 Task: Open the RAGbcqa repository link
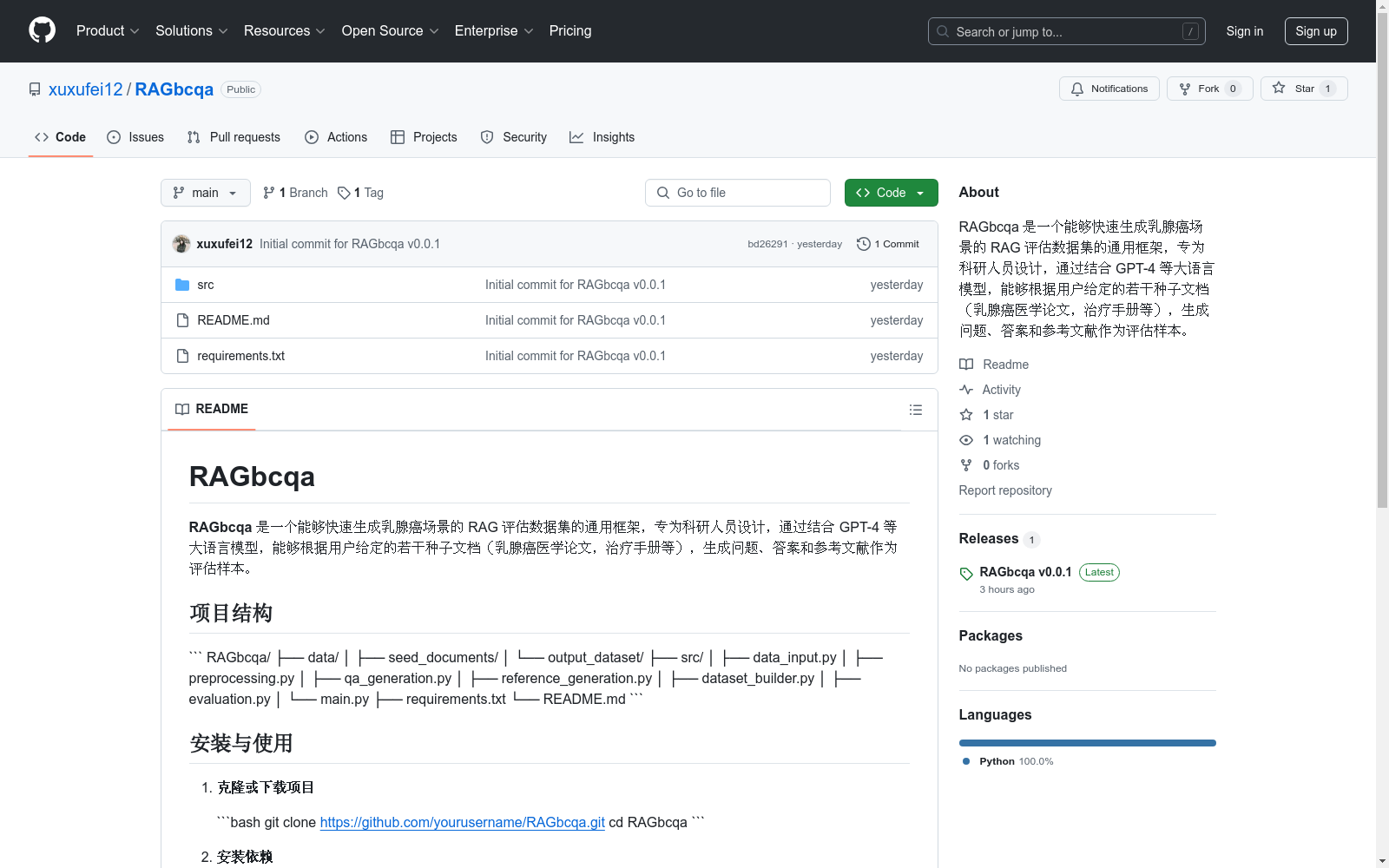[174, 89]
